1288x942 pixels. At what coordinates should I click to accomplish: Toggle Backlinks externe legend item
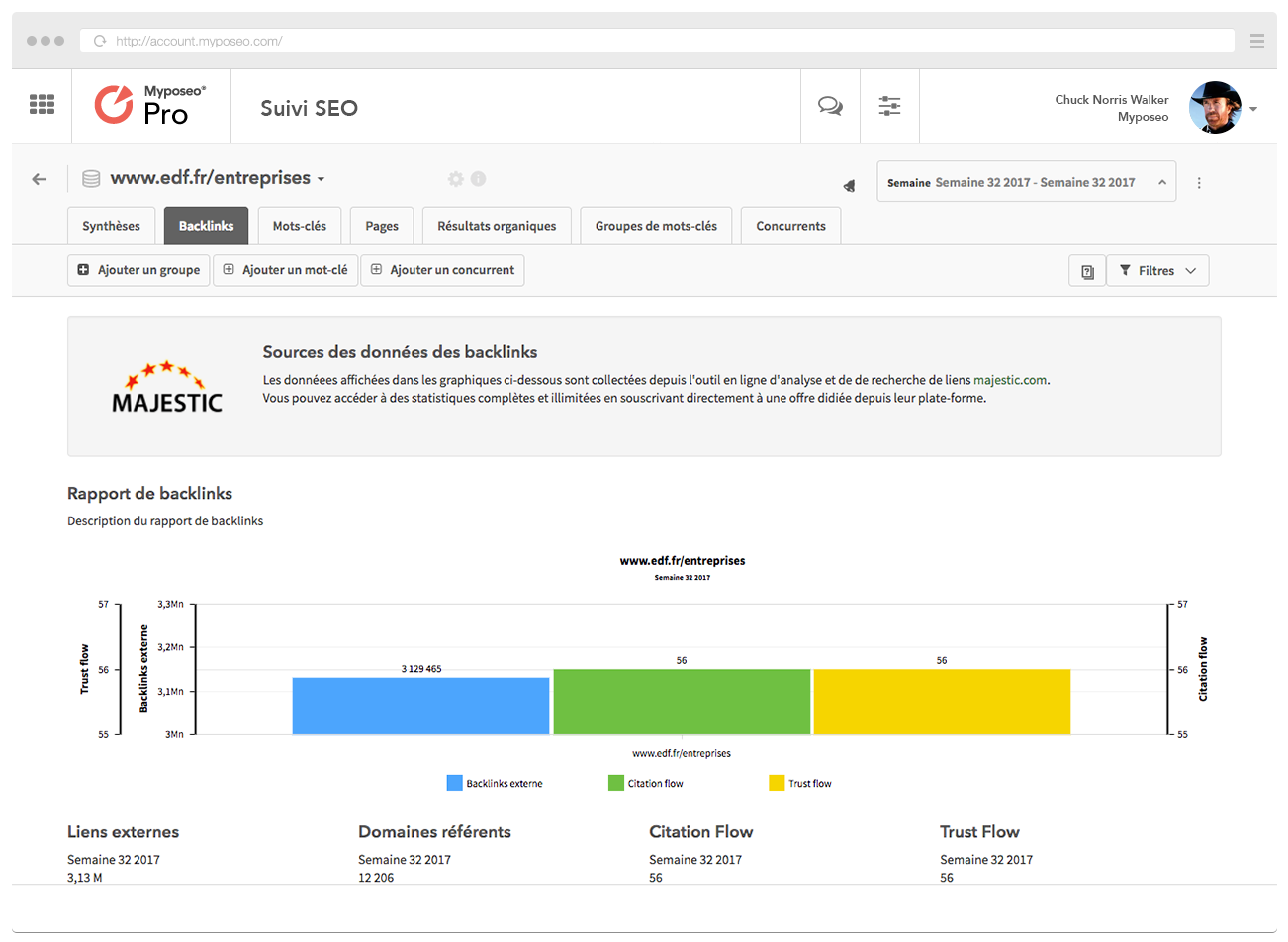(x=495, y=783)
